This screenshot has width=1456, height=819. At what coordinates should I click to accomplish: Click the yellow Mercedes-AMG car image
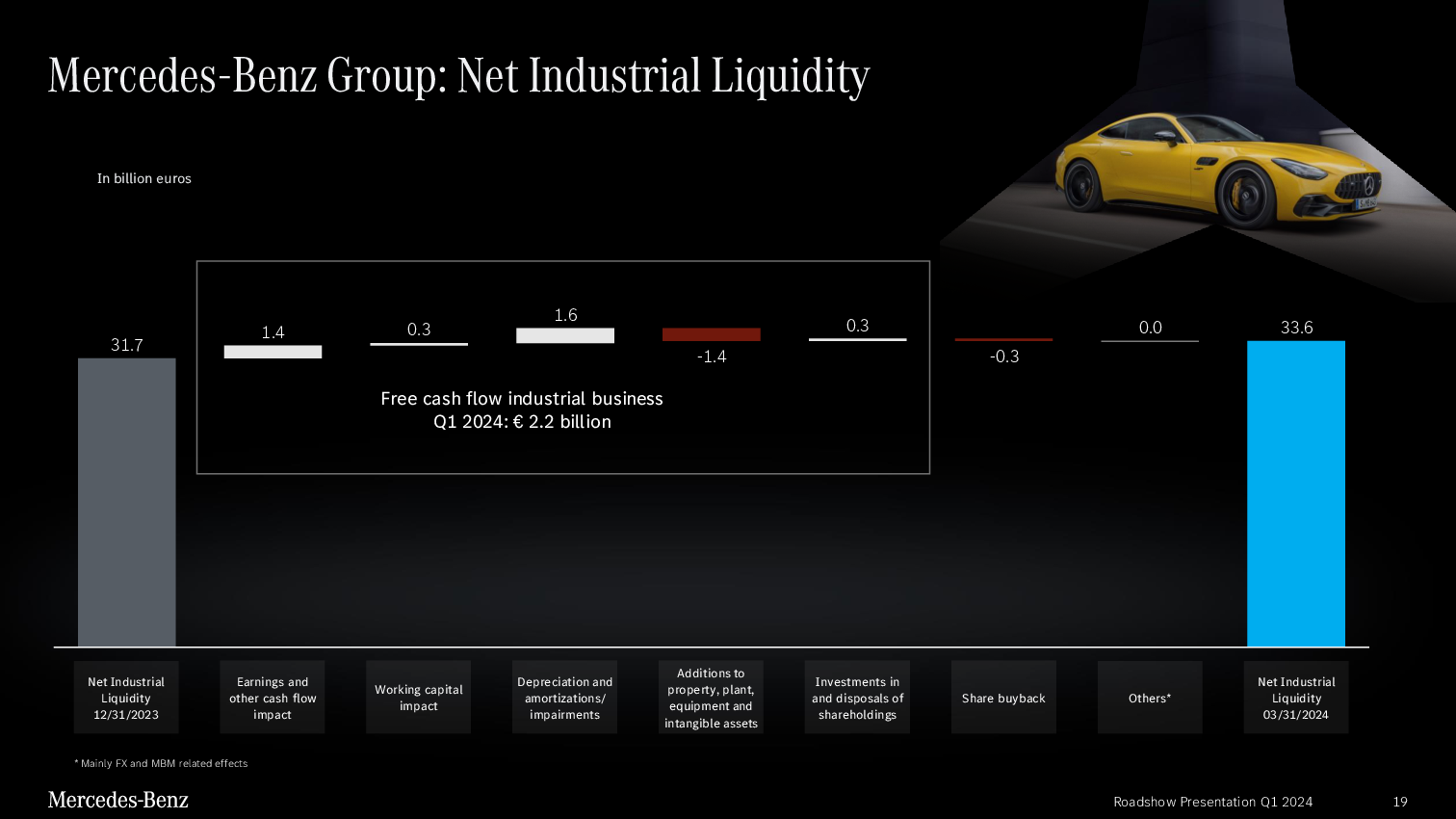coord(1218,169)
